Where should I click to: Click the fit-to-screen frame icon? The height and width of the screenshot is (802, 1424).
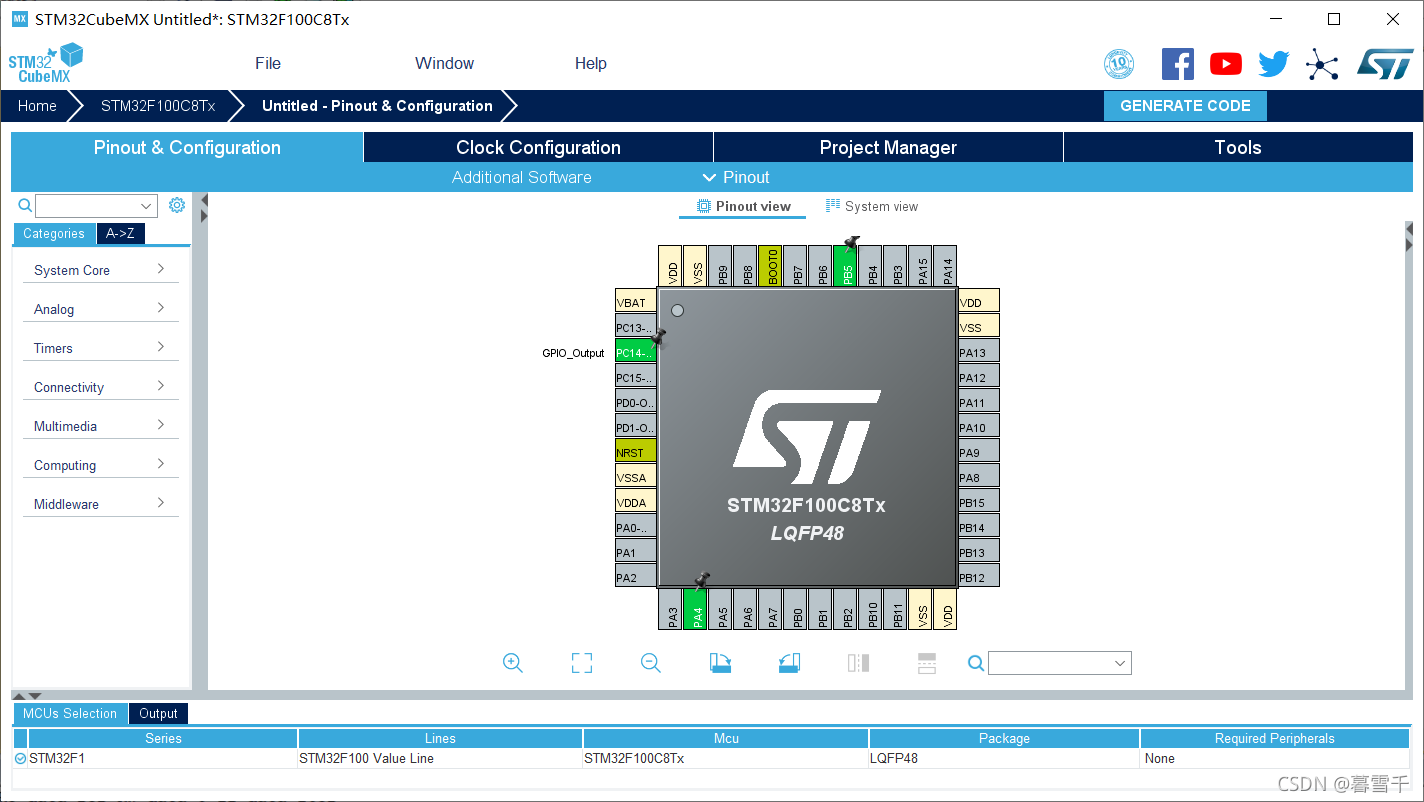(582, 663)
